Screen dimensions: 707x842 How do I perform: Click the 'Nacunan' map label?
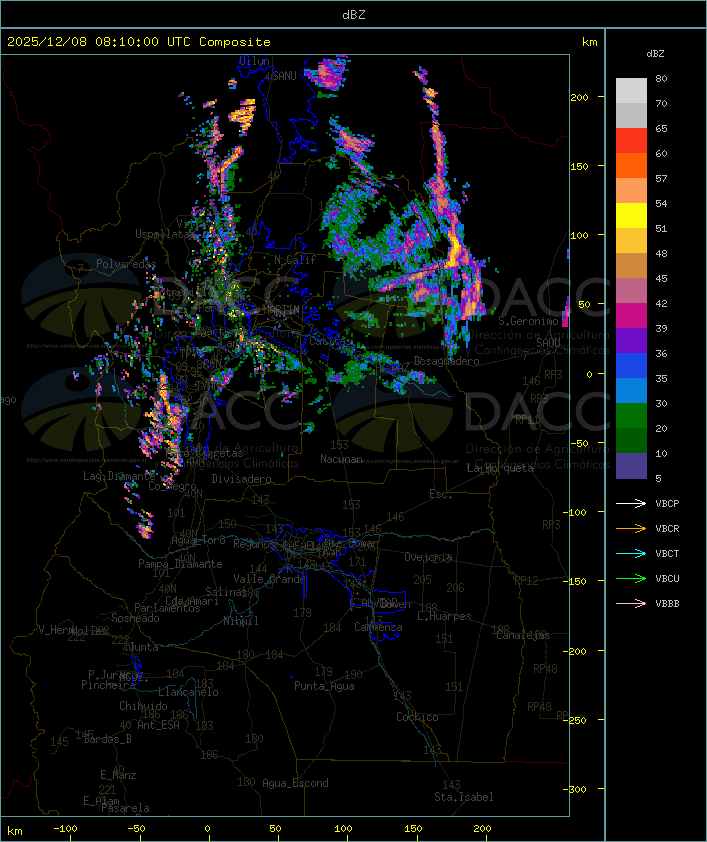341,459
